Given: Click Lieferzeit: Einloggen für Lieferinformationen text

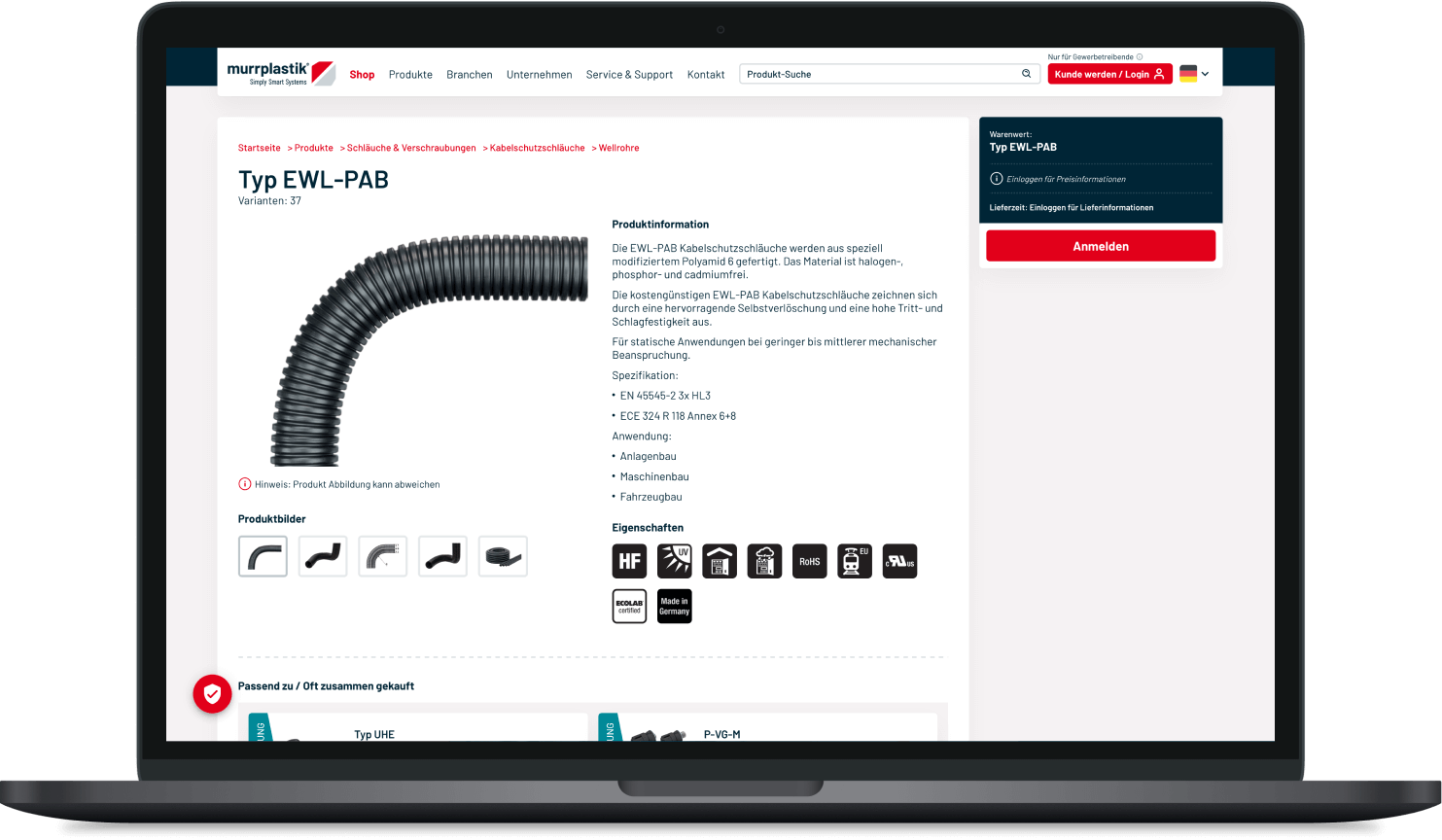Looking at the screenshot, I should pyautogui.click(x=1072, y=207).
